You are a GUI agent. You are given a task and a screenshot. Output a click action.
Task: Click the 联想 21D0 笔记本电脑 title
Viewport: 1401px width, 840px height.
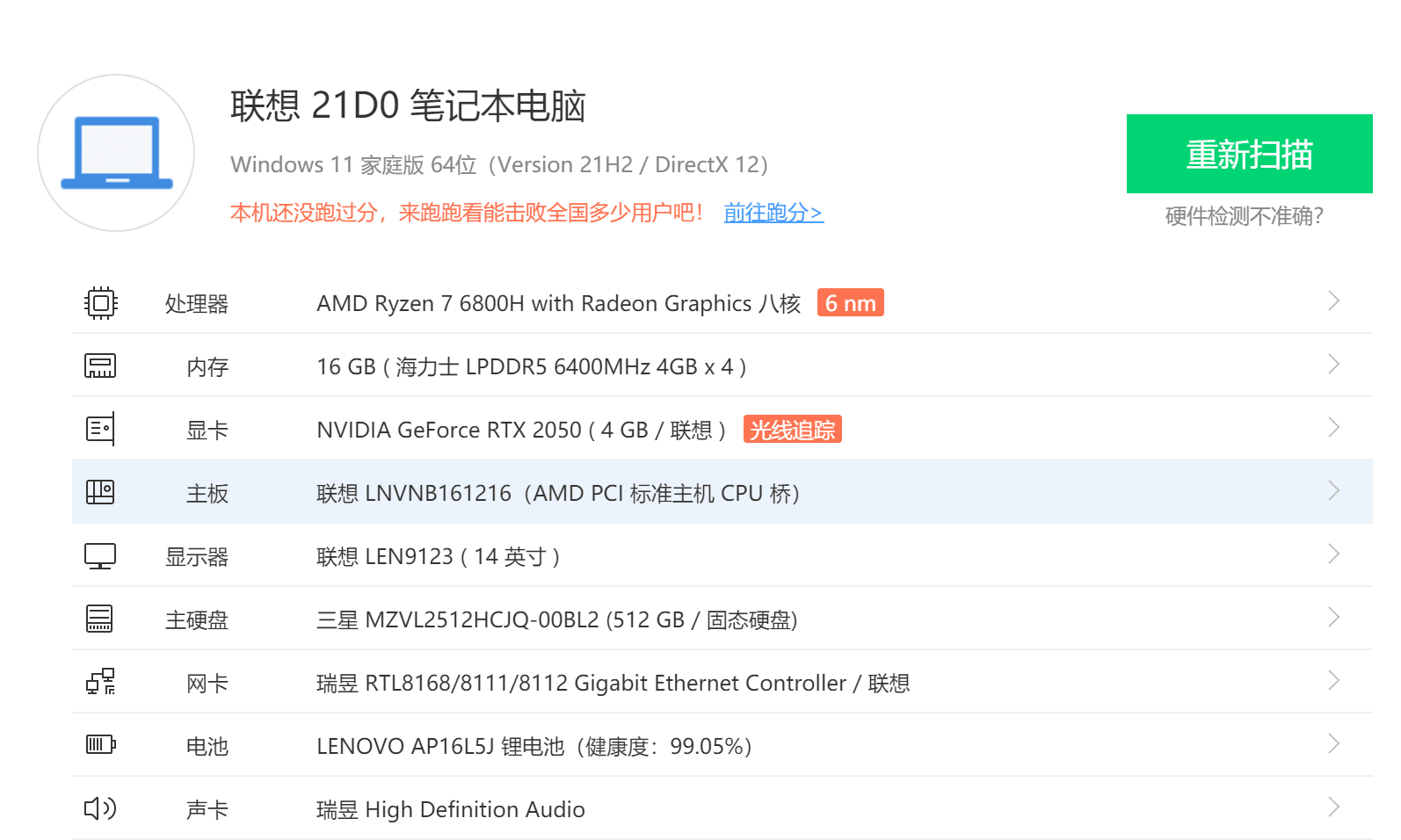pos(408,105)
